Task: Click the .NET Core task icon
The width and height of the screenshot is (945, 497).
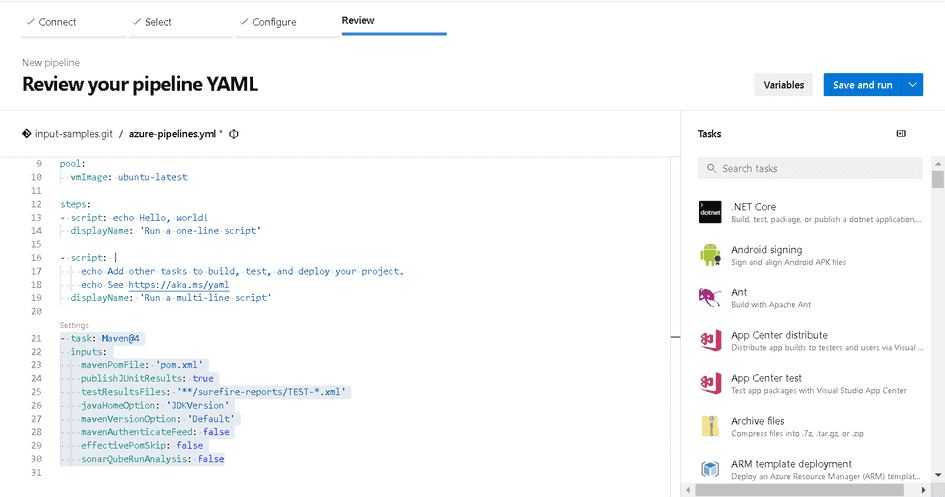Action: pyautogui.click(x=710, y=212)
